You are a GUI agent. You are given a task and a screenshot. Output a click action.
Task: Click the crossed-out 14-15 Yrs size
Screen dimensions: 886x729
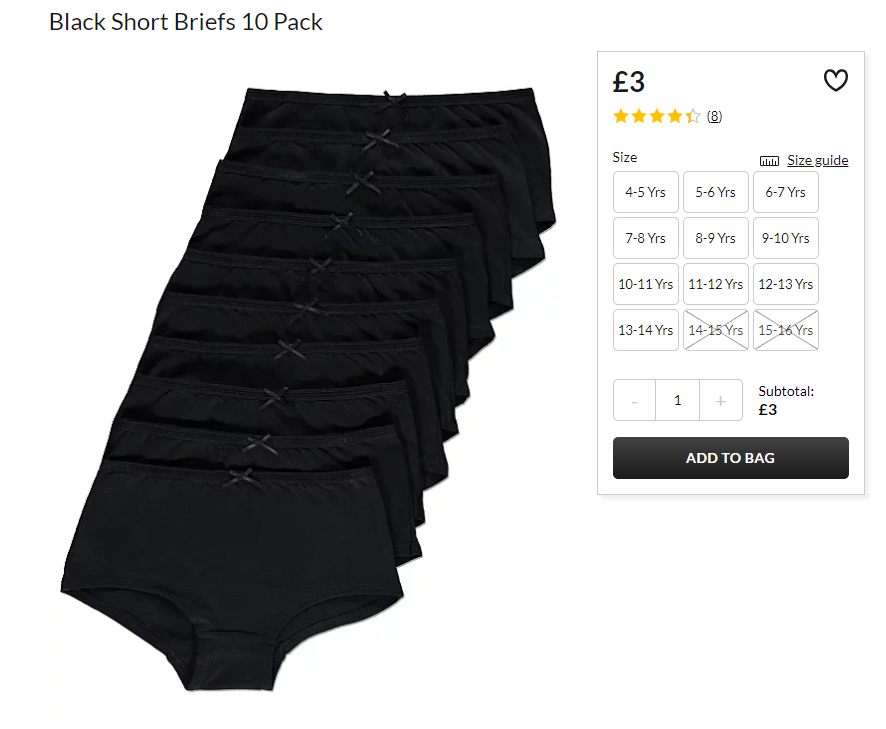coord(715,330)
